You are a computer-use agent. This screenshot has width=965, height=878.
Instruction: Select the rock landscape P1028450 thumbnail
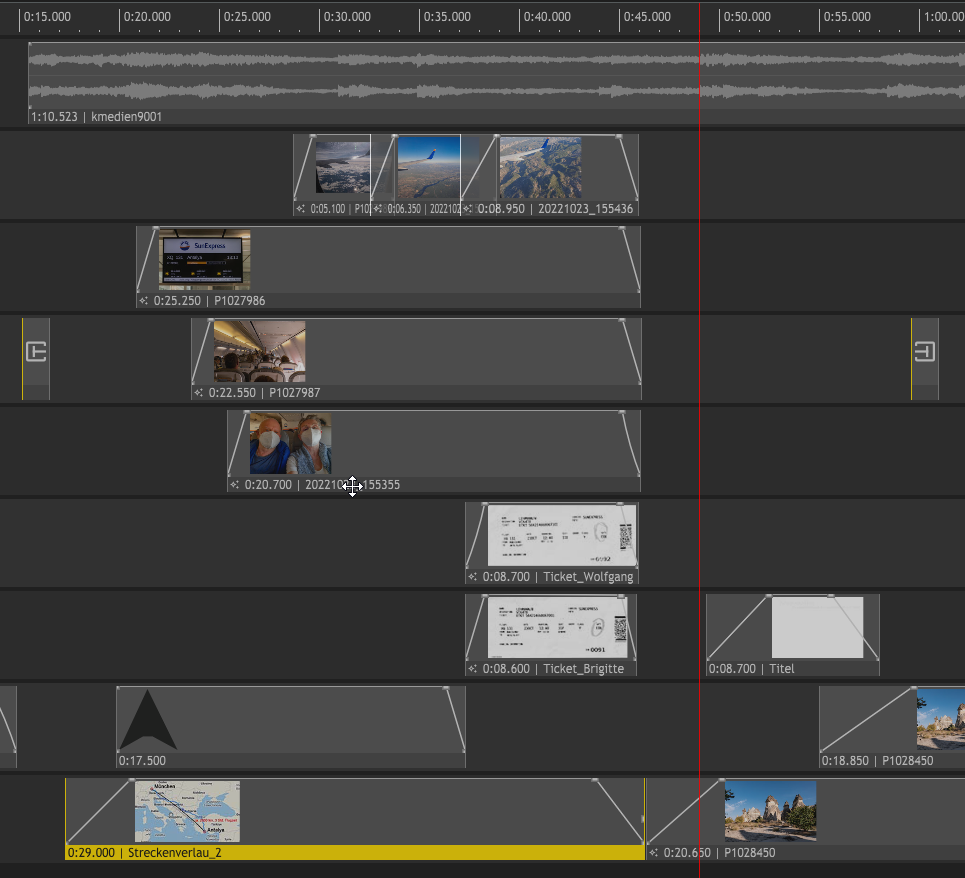pyautogui.click(x=771, y=812)
